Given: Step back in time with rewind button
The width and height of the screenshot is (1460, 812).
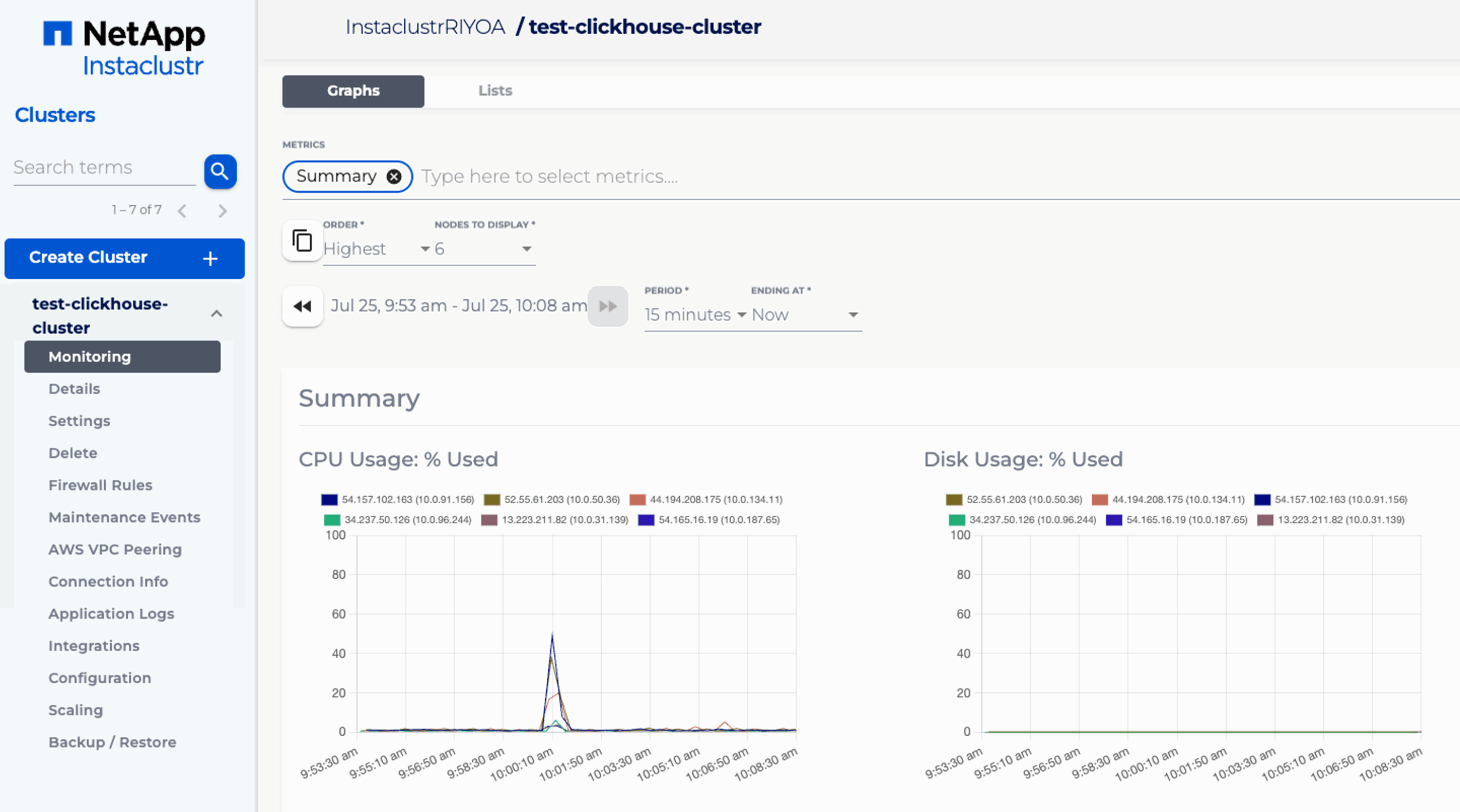Looking at the screenshot, I should pyautogui.click(x=302, y=306).
